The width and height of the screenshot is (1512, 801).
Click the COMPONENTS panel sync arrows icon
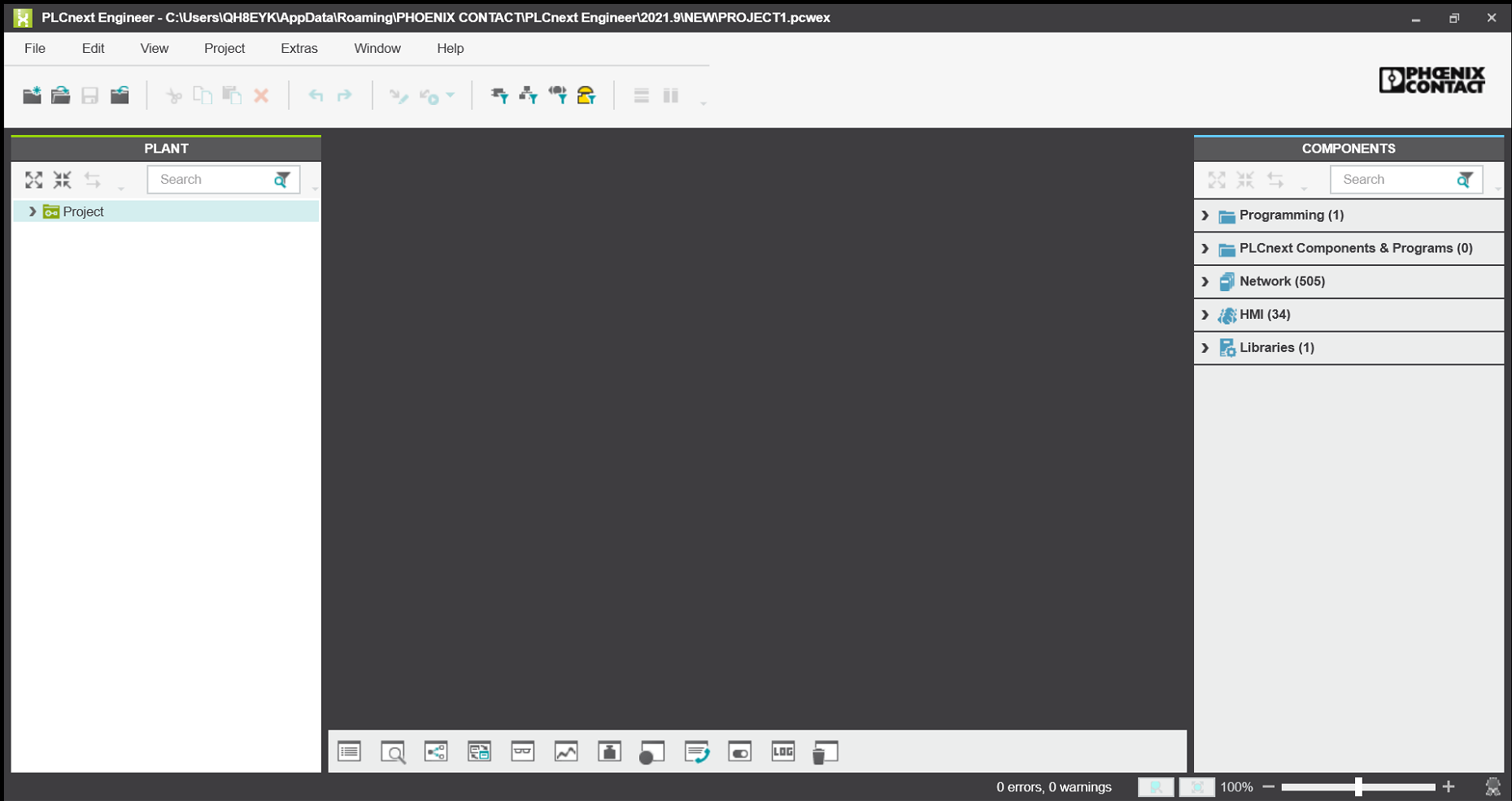pyautogui.click(x=1275, y=180)
